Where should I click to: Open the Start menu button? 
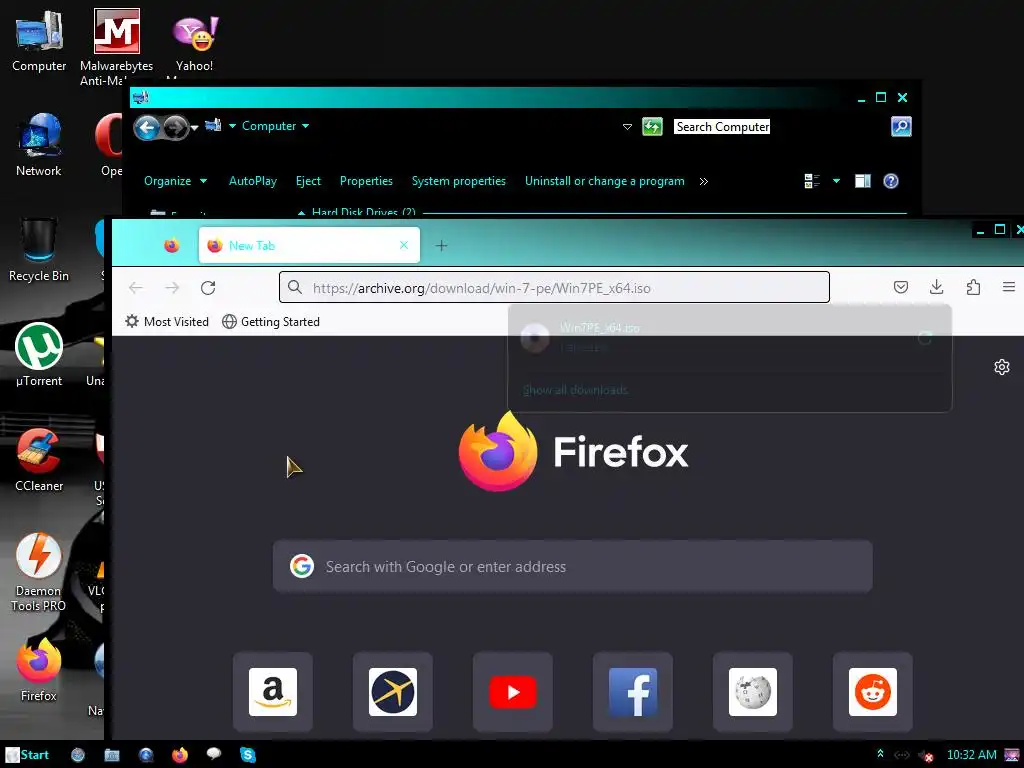pyautogui.click(x=27, y=755)
